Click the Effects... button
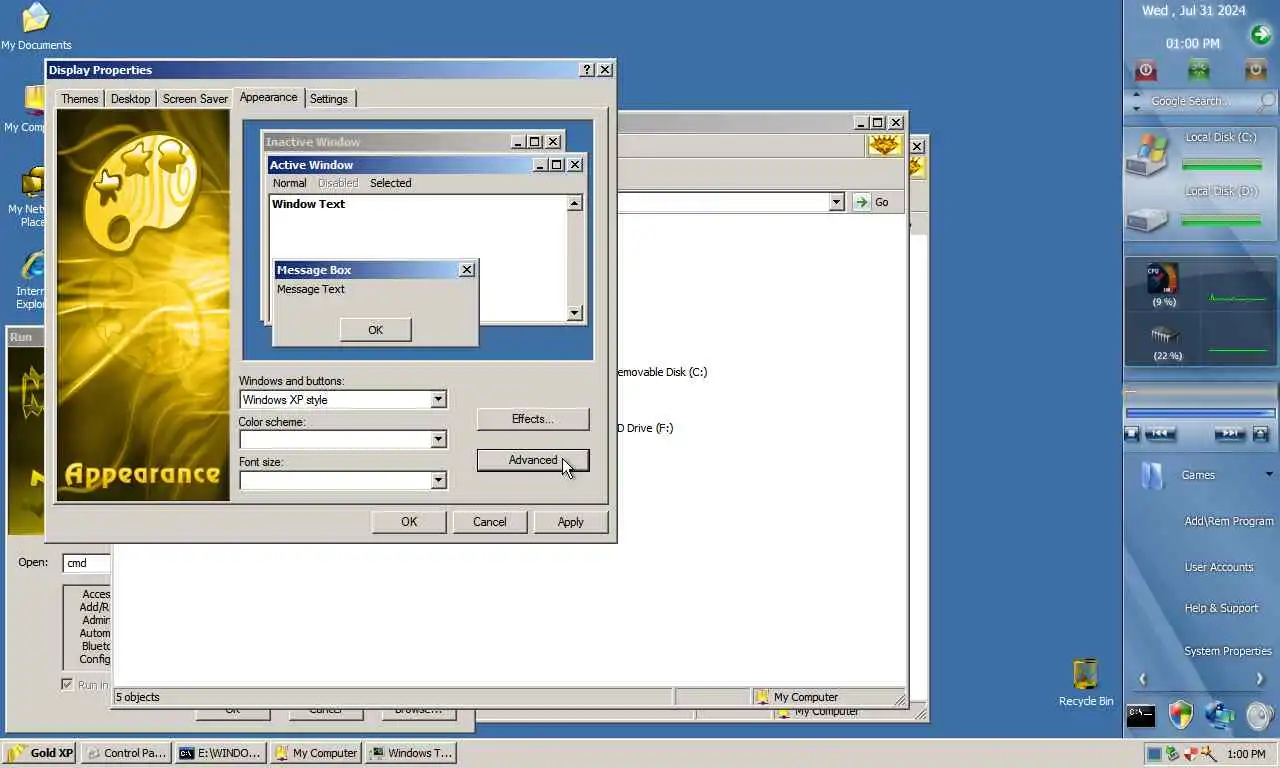 (x=533, y=419)
